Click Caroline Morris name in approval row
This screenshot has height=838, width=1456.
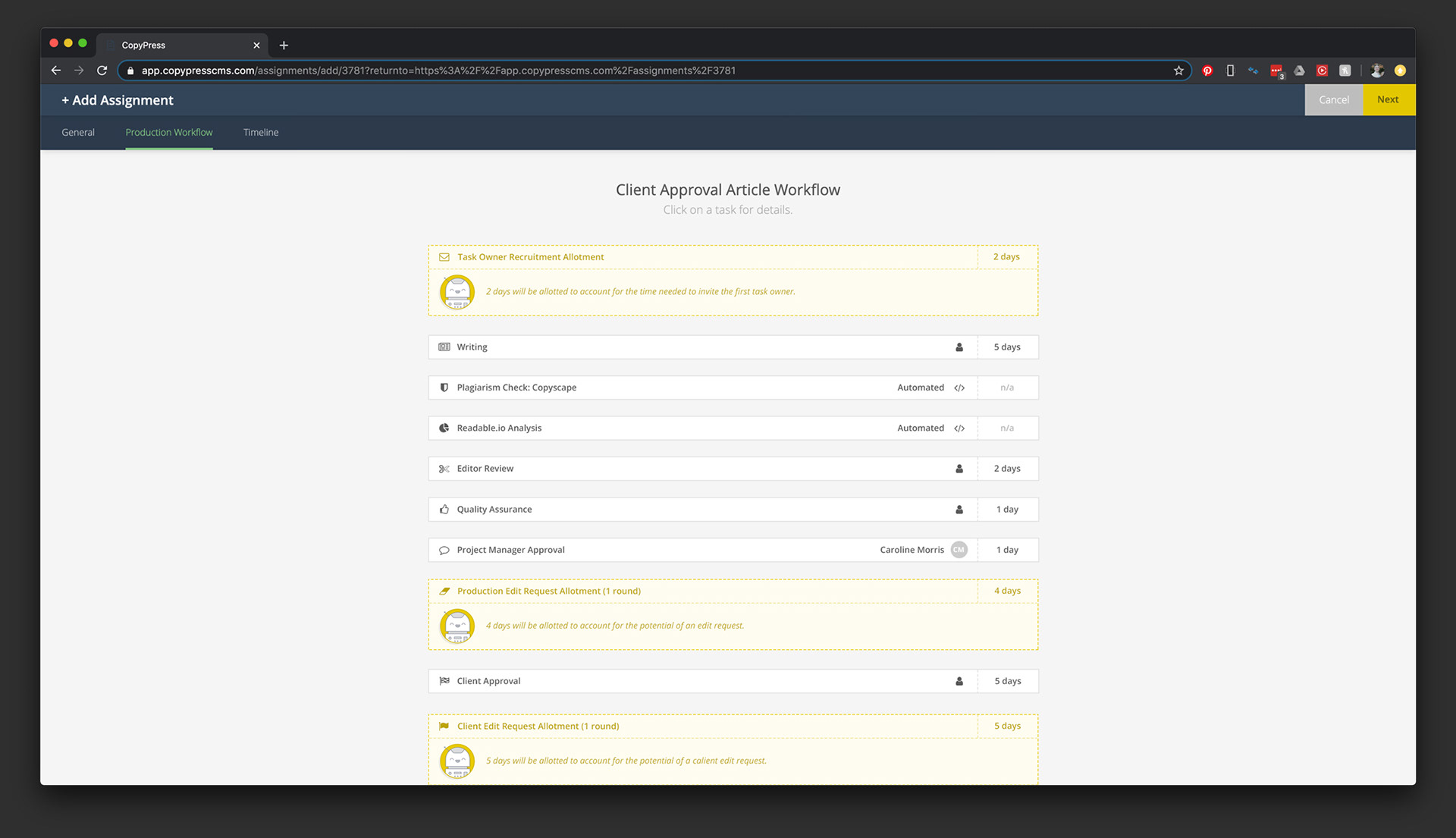pyautogui.click(x=912, y=550)
